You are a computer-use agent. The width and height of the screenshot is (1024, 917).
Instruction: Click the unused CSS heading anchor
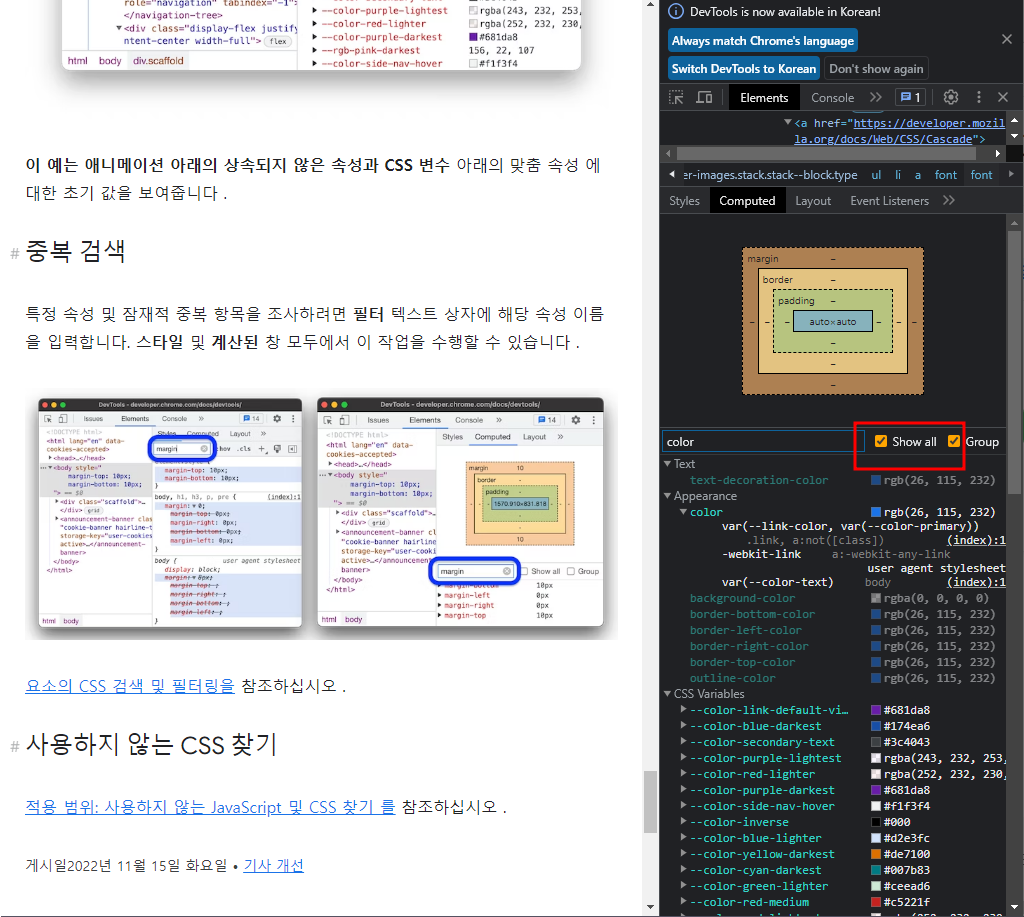pyautogui.click(x=15, y=746)
